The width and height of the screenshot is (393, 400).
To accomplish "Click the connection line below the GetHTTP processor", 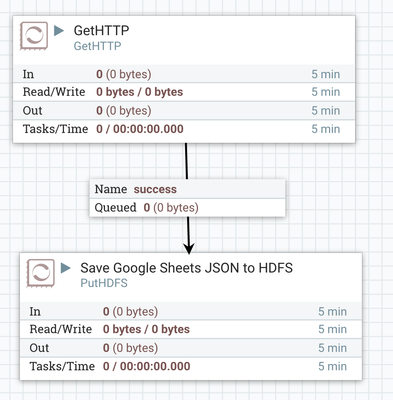I will click(186, 161).
